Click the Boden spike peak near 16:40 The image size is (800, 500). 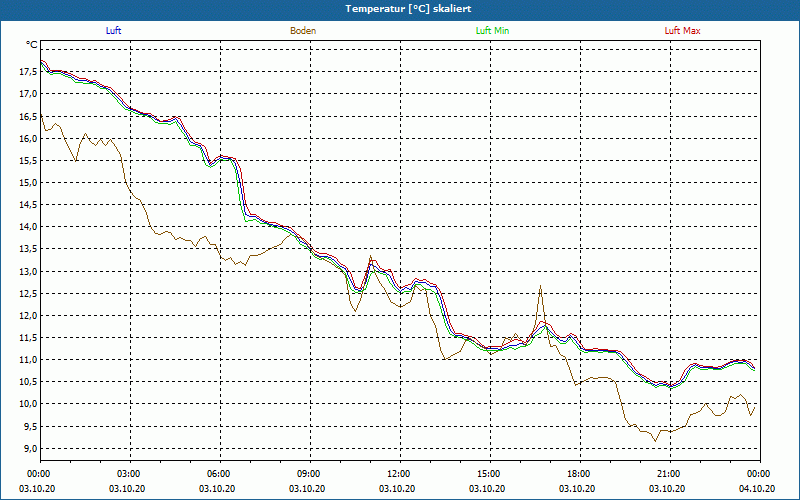pyautogui.click(x=540, y=286)
